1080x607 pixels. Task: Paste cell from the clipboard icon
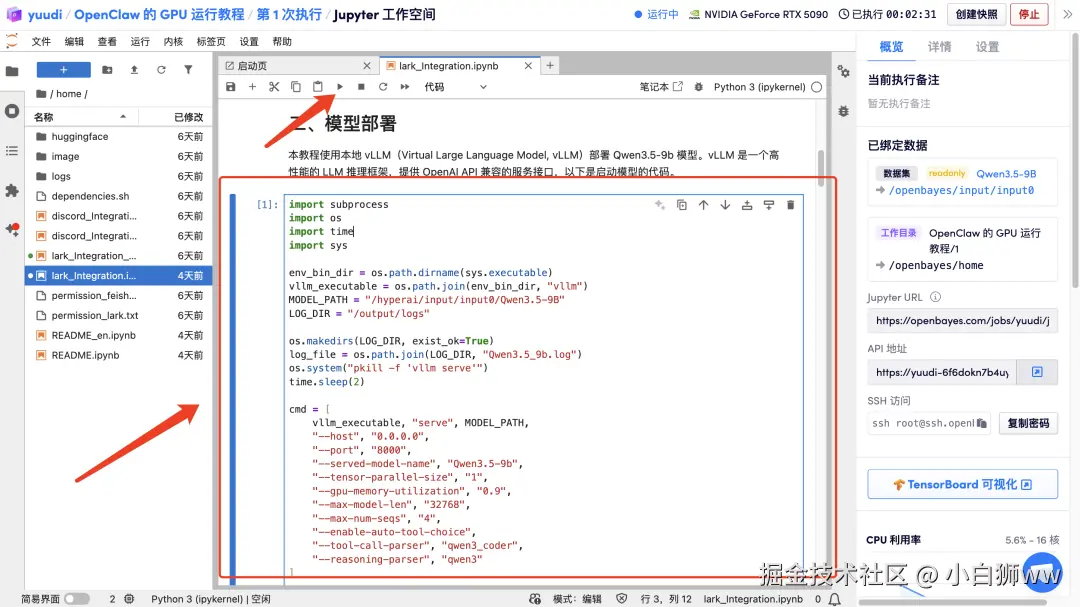click(318, 87)
